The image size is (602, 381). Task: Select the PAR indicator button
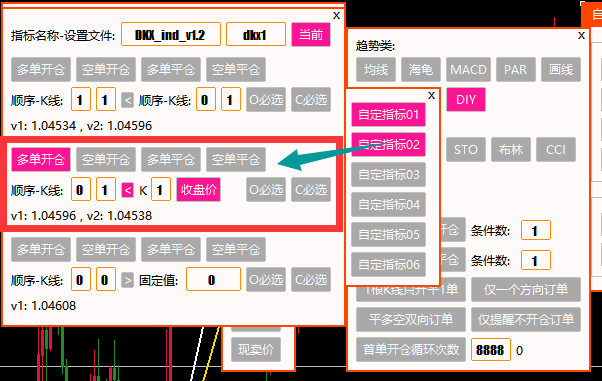(516, 70)
